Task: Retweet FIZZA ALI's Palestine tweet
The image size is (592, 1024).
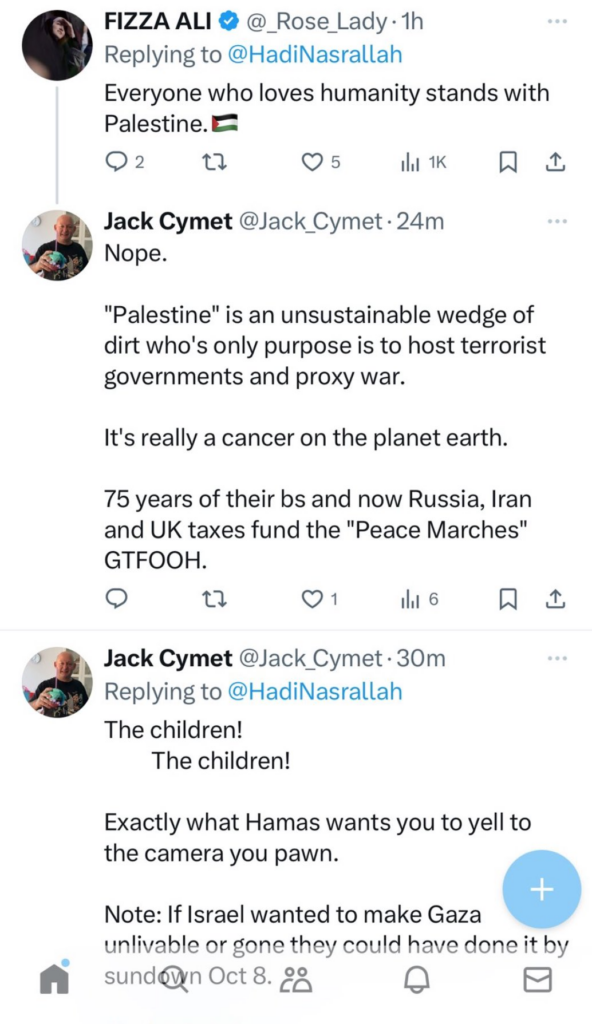Action: click(x=216, y=161)
